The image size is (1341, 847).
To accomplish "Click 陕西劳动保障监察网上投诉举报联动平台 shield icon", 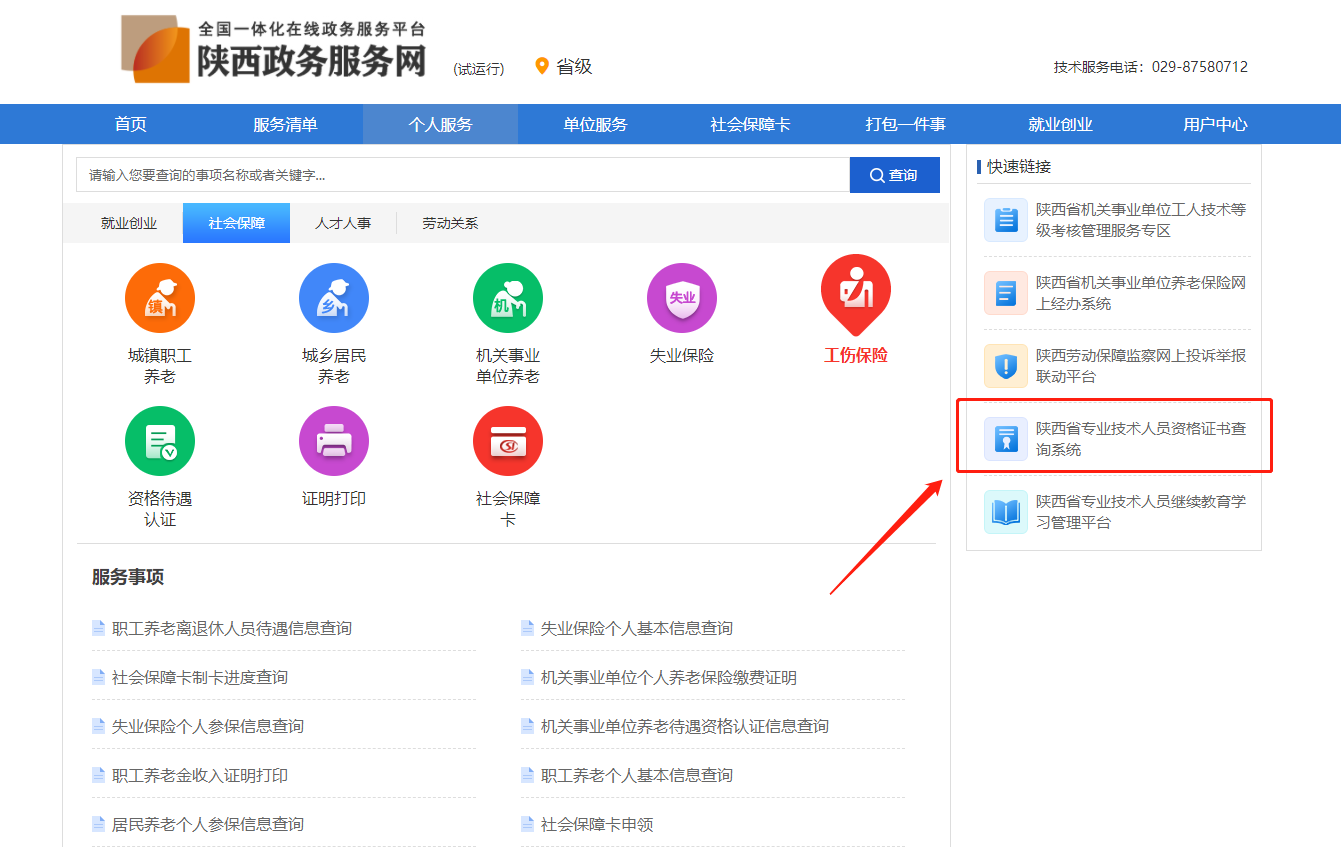I will (x=1006, y=366).
